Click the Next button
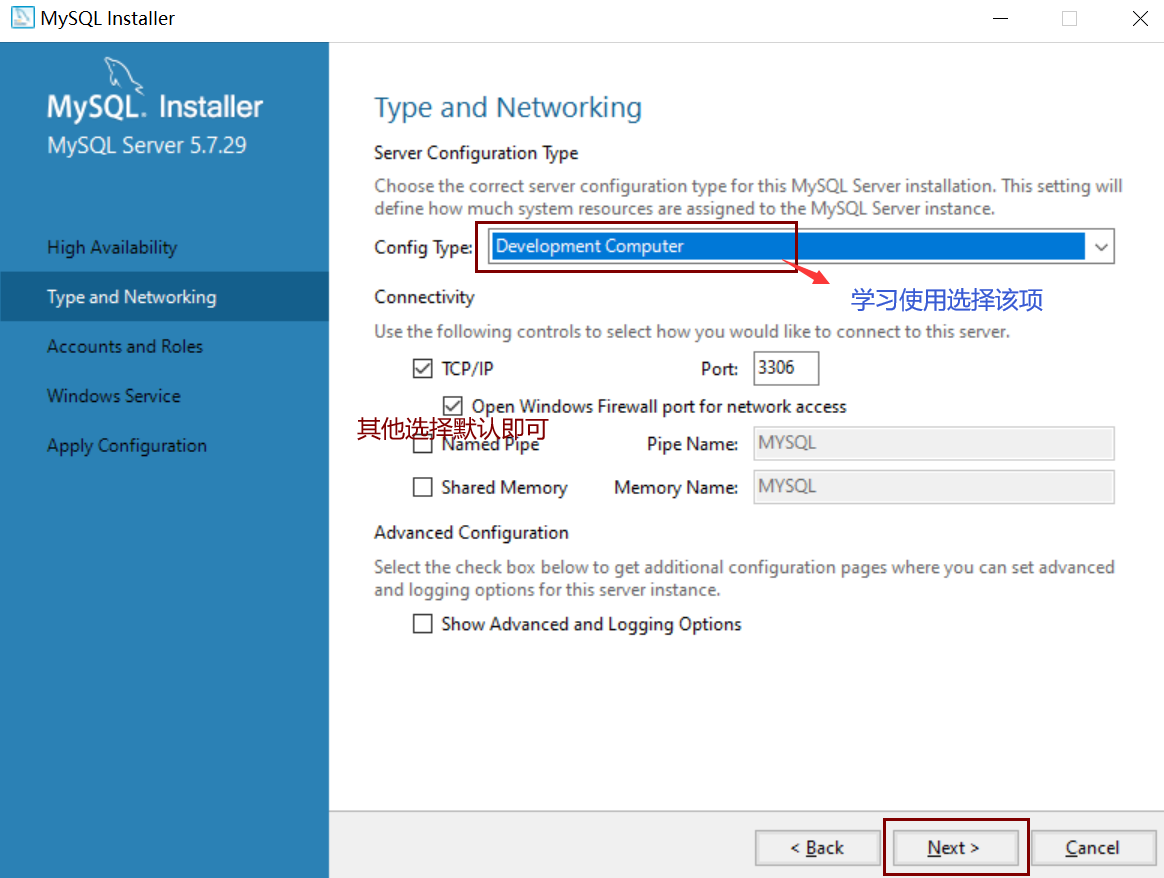 tap(955, 847)
